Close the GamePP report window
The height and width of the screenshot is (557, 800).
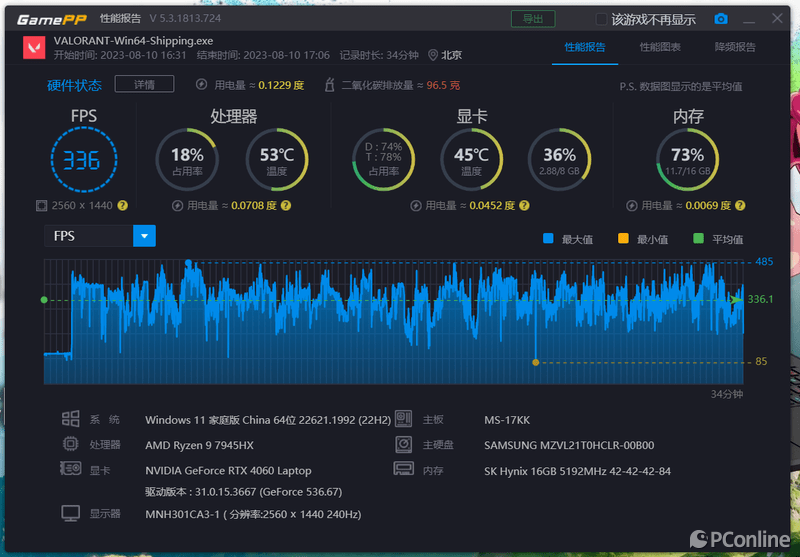click(x=777, y=18)
